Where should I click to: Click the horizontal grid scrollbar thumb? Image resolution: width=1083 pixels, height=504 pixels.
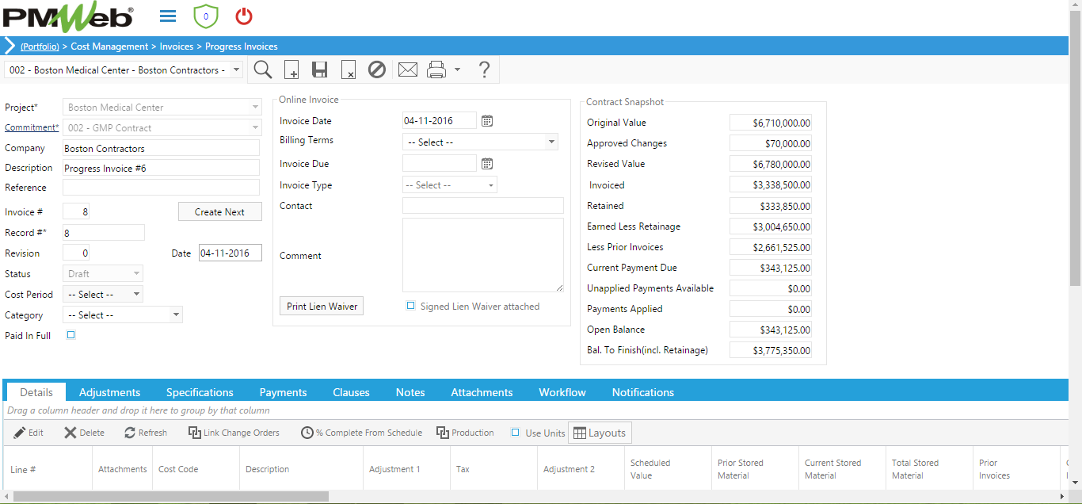pos(171,496)
